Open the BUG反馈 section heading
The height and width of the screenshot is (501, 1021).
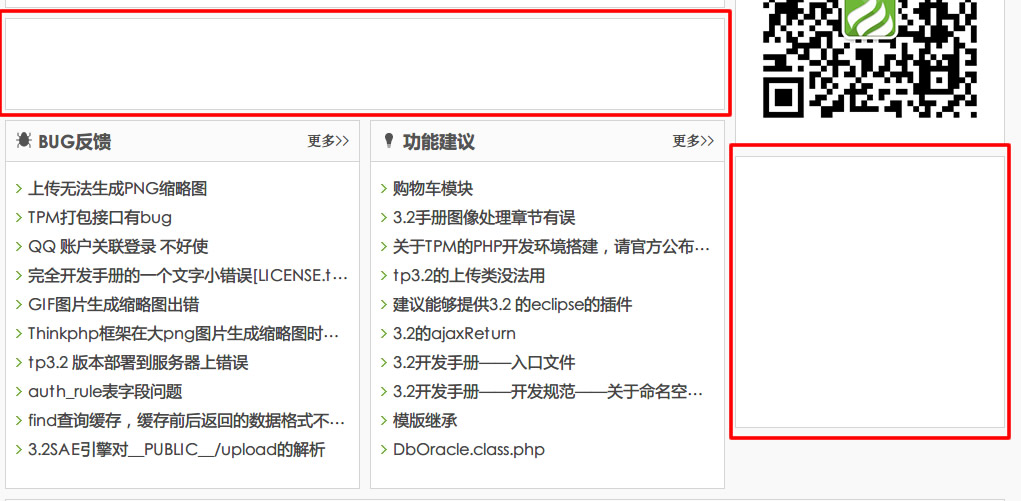click(x=74, y=142)
